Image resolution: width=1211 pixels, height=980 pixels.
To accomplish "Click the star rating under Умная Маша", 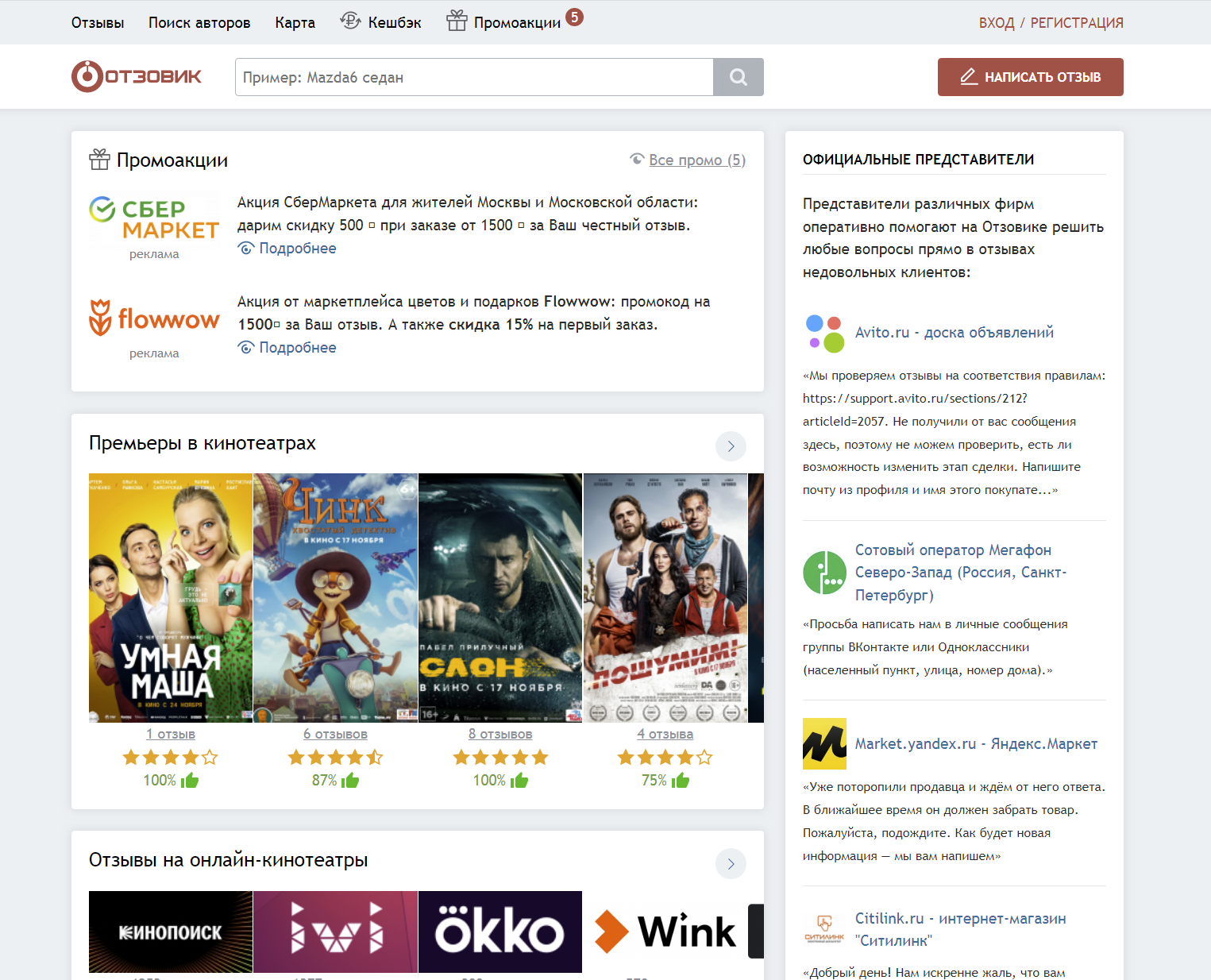I will [x=171, y=758].
